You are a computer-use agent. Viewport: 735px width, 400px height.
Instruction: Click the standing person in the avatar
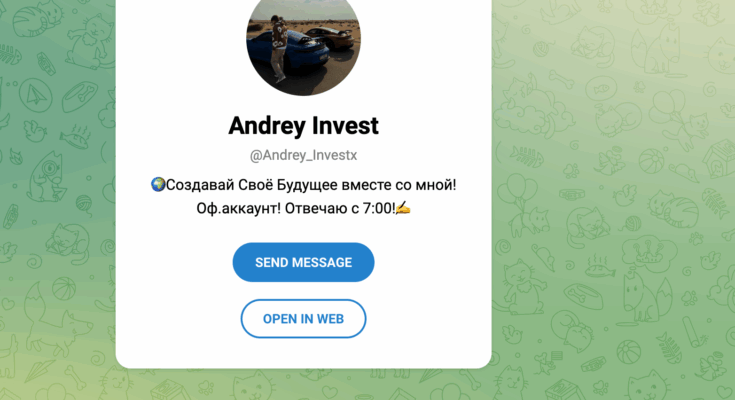coord(278,48)
